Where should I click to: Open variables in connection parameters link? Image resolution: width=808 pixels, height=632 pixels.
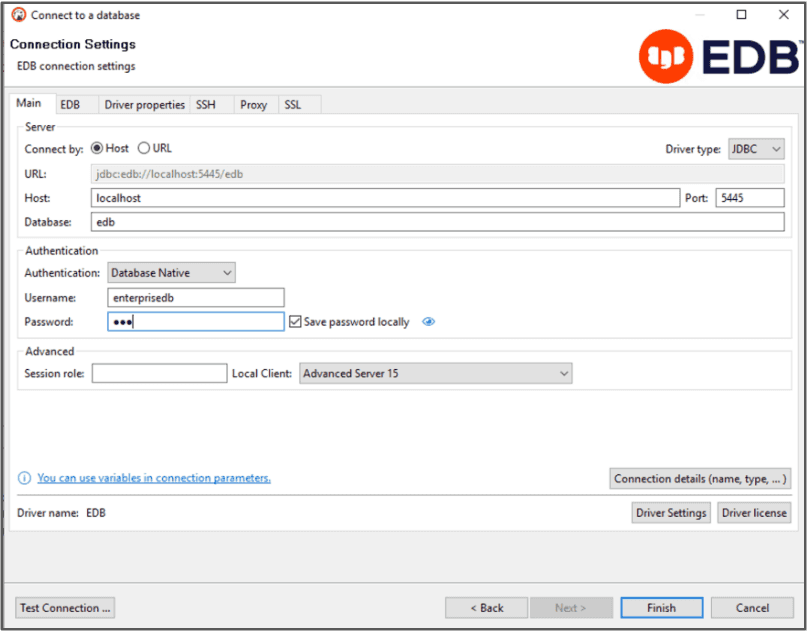click(x=154, y=478)
